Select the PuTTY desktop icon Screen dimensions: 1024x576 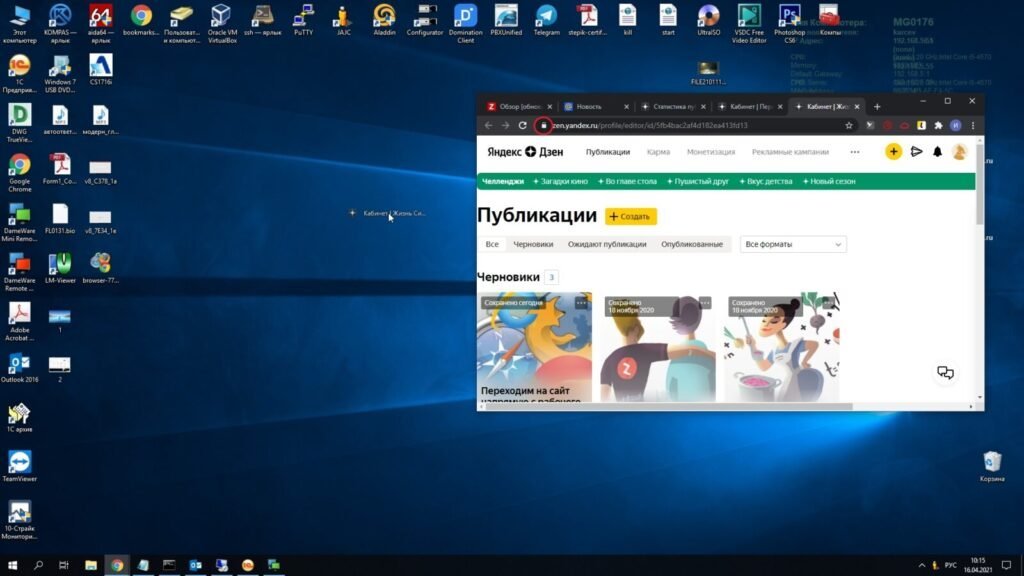click(304, 20)
